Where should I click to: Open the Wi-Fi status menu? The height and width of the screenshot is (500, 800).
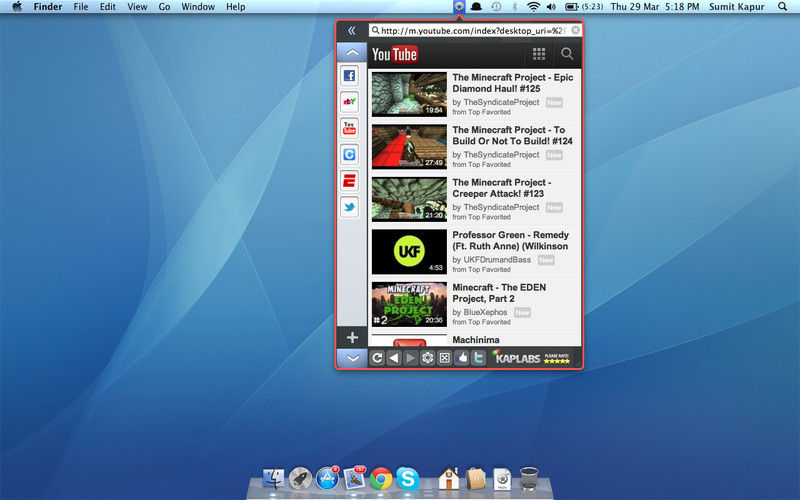click(533, 7)
